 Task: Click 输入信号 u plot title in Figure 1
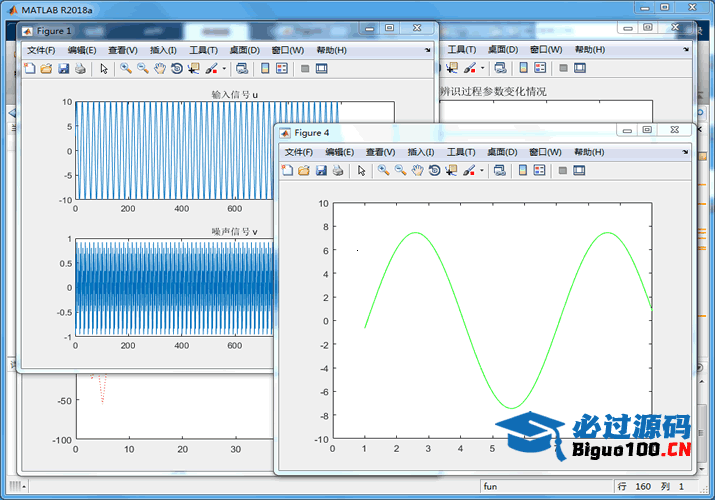tap(234, 95)
